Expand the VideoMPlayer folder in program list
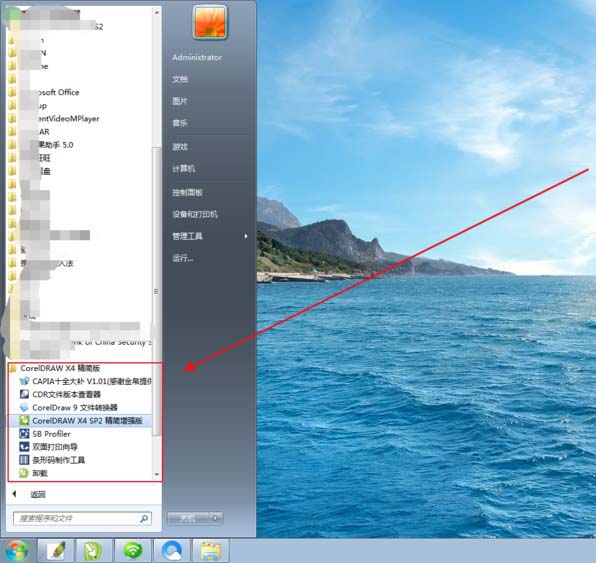 click(x=54, y=119)
